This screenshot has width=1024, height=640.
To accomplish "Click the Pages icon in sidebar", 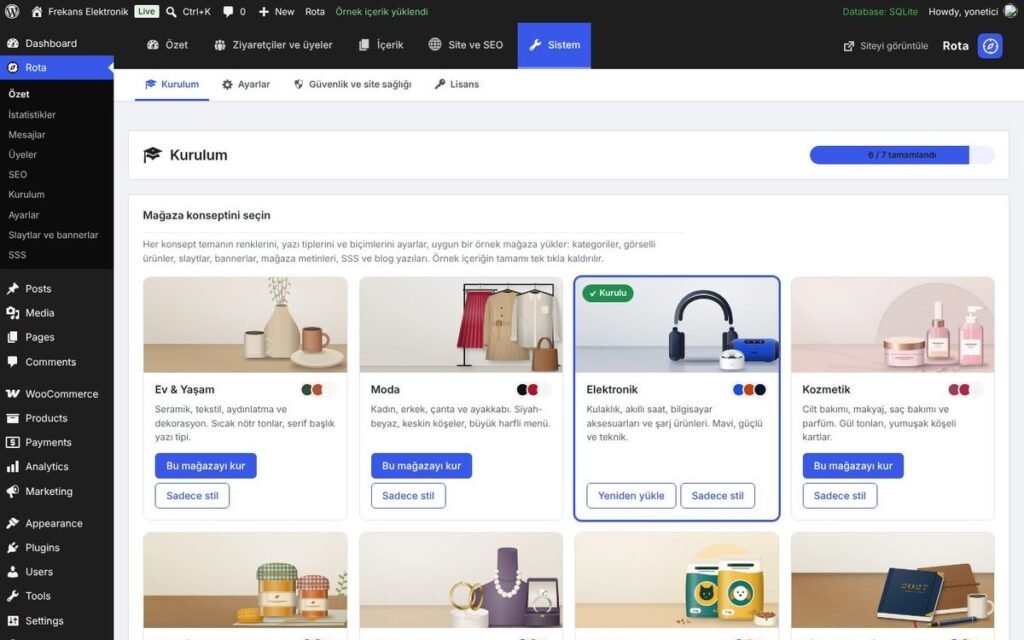I will (12, 337).
